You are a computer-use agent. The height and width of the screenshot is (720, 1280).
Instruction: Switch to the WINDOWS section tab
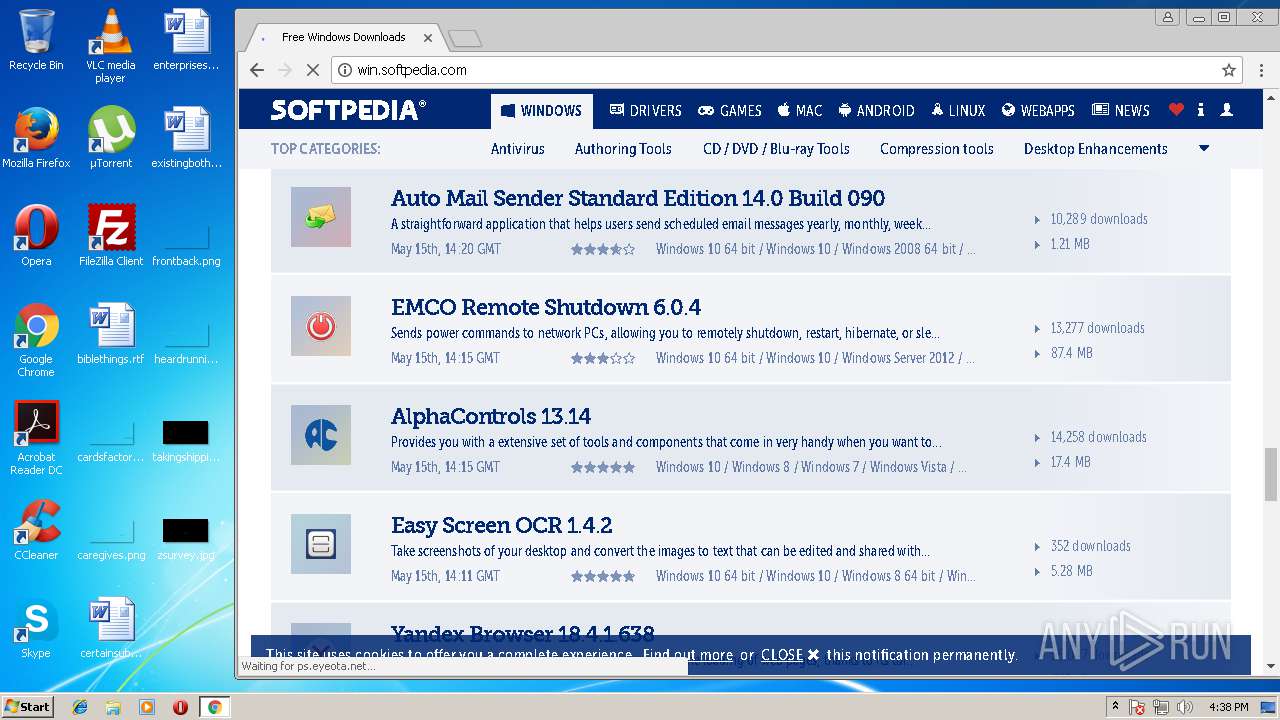[542, 111]
